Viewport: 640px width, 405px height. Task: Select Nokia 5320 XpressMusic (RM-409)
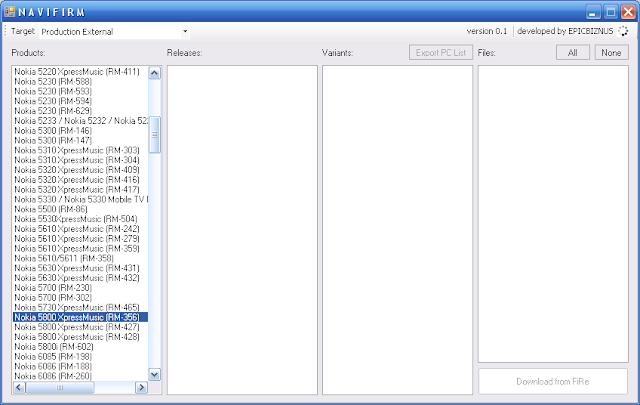(x=80, y=170)
